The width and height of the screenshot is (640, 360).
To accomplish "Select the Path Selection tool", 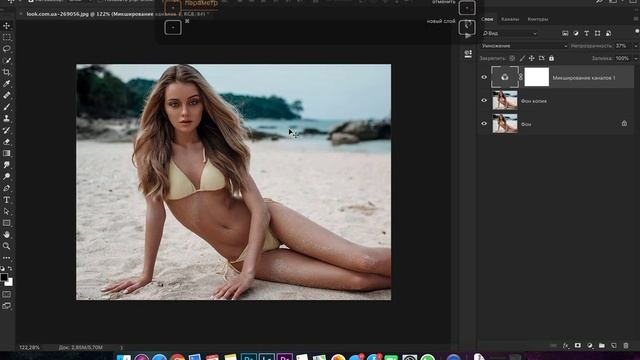I will [x=7, y=211].
